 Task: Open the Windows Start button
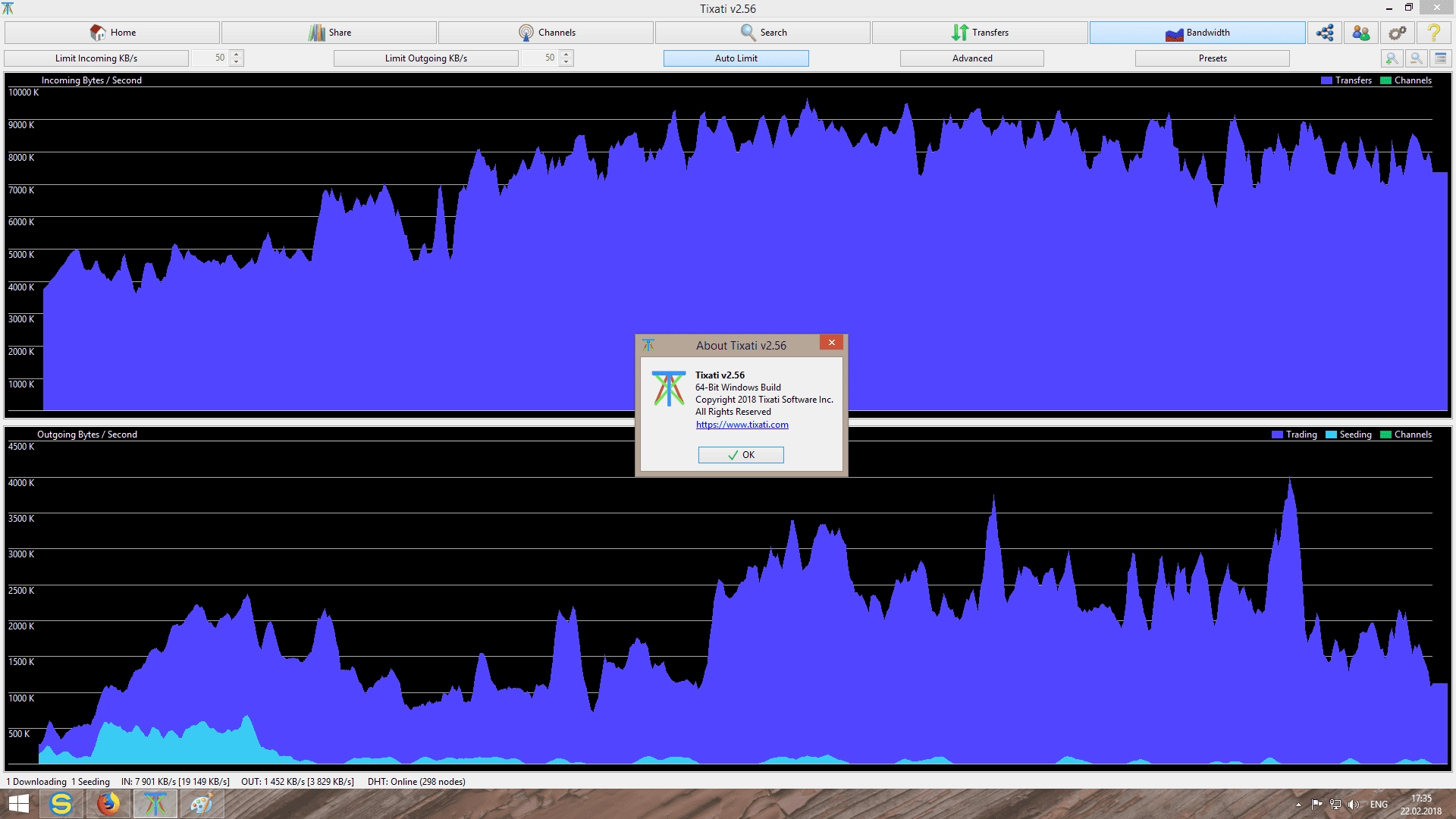click(18, 804)
